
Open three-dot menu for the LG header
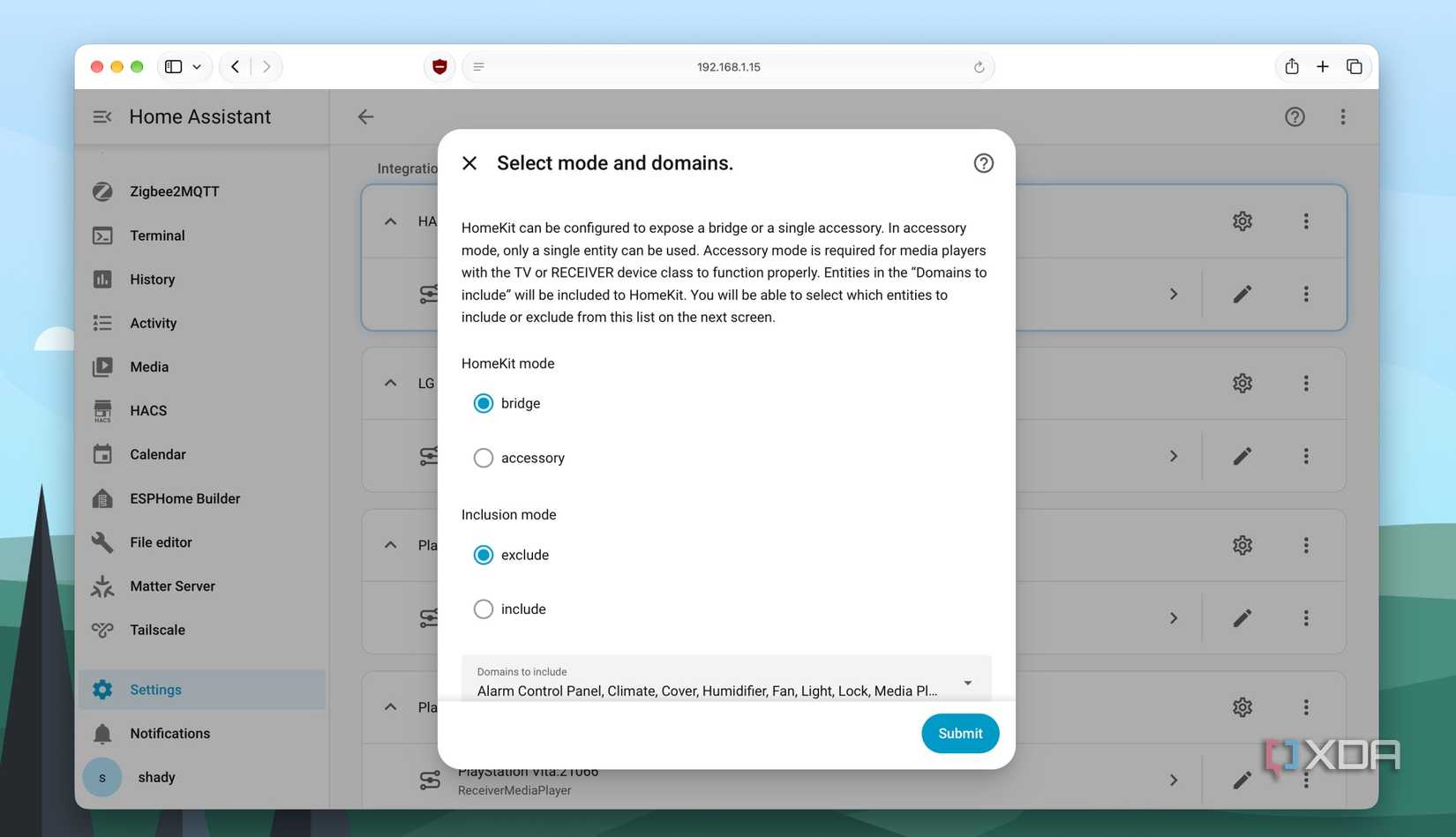point(1306,383)
